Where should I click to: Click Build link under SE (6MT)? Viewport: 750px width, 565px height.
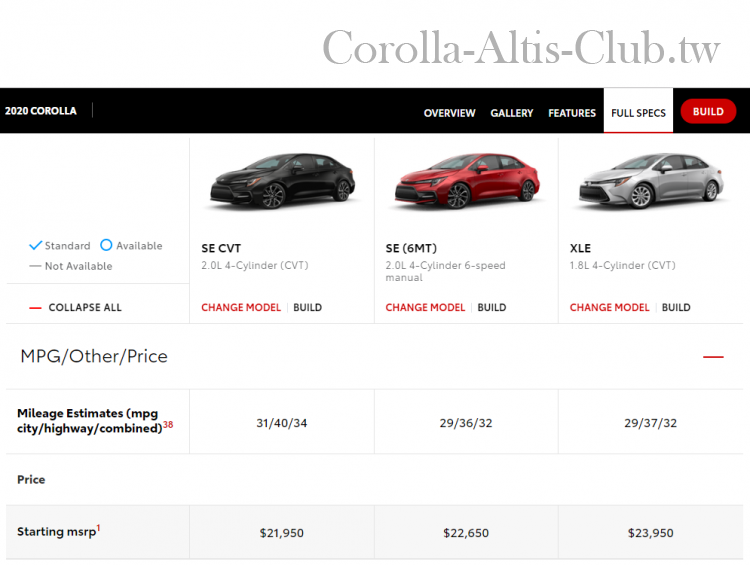tap(491, 308)
